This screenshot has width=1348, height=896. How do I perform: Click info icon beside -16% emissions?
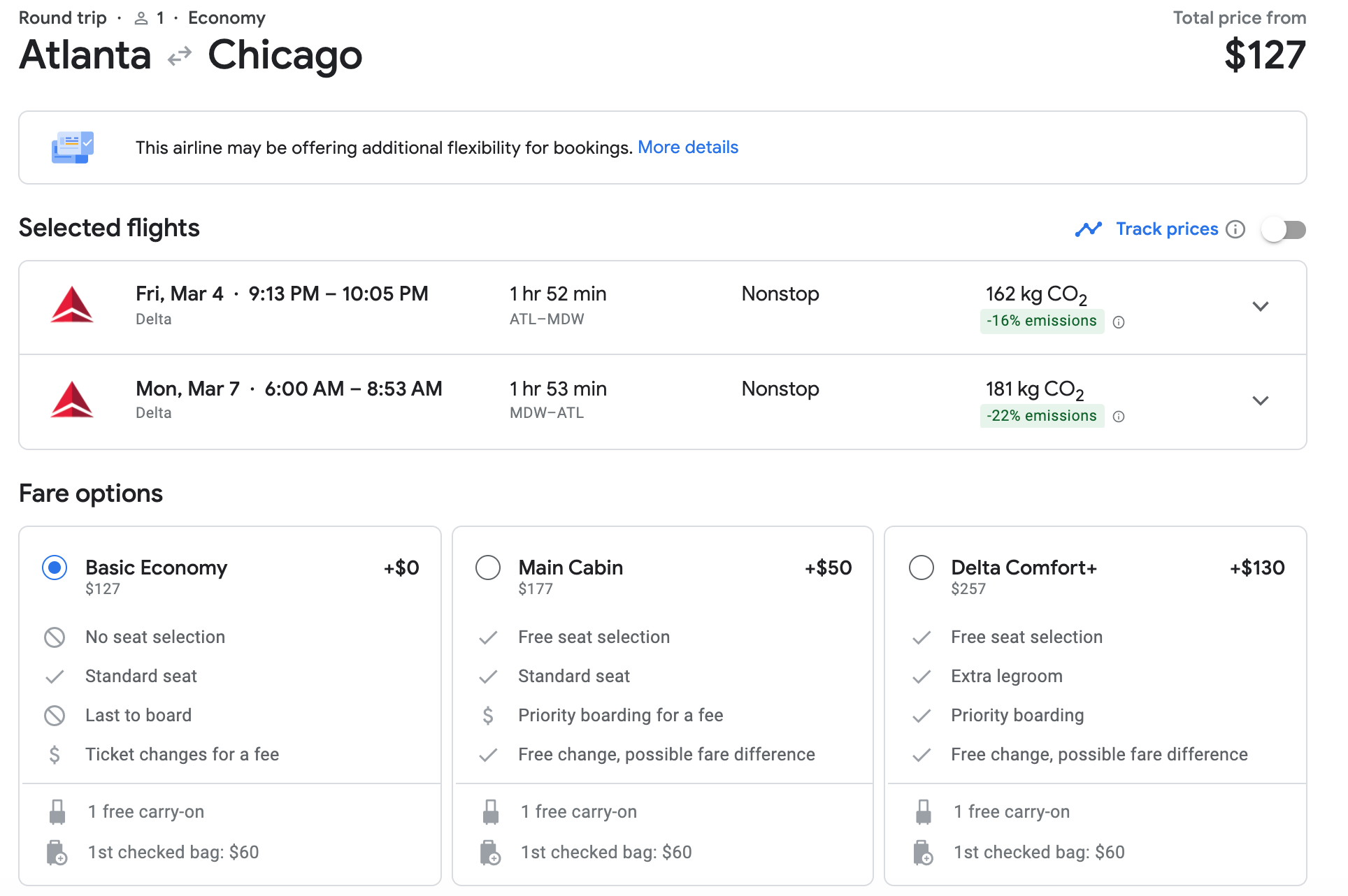(1119, 322)
